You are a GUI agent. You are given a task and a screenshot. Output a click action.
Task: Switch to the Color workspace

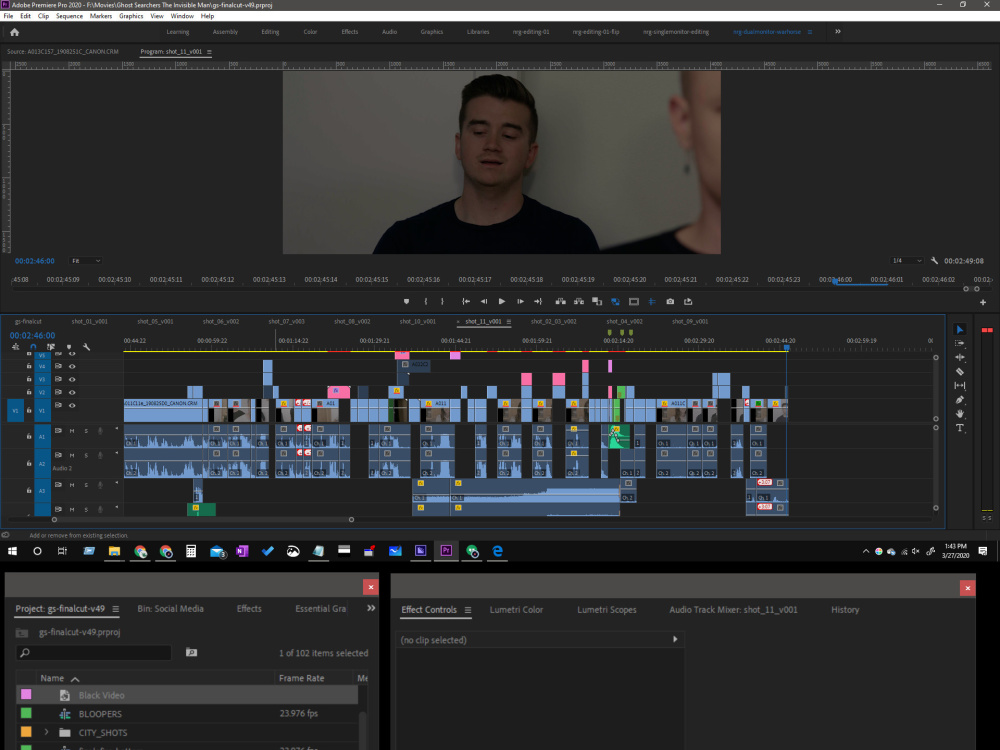tap(310, 32)
